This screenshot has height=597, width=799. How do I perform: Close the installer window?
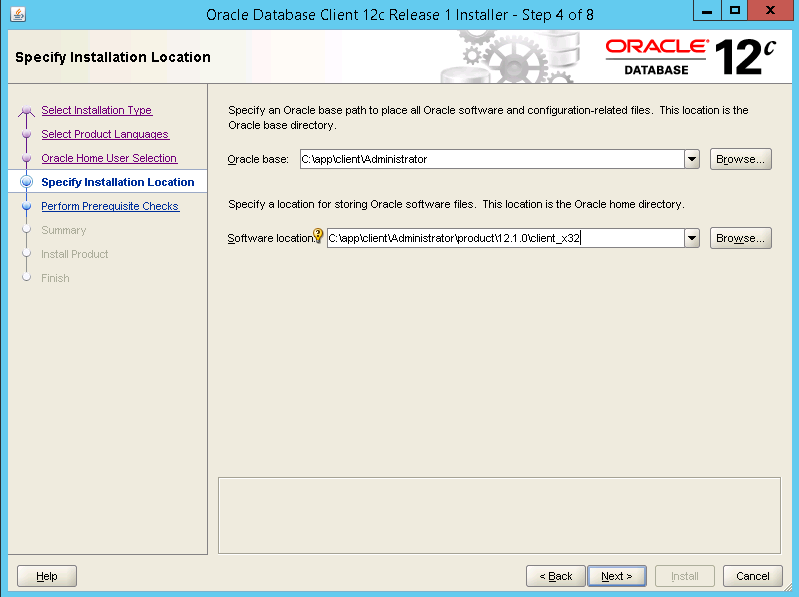coord(770,10)
